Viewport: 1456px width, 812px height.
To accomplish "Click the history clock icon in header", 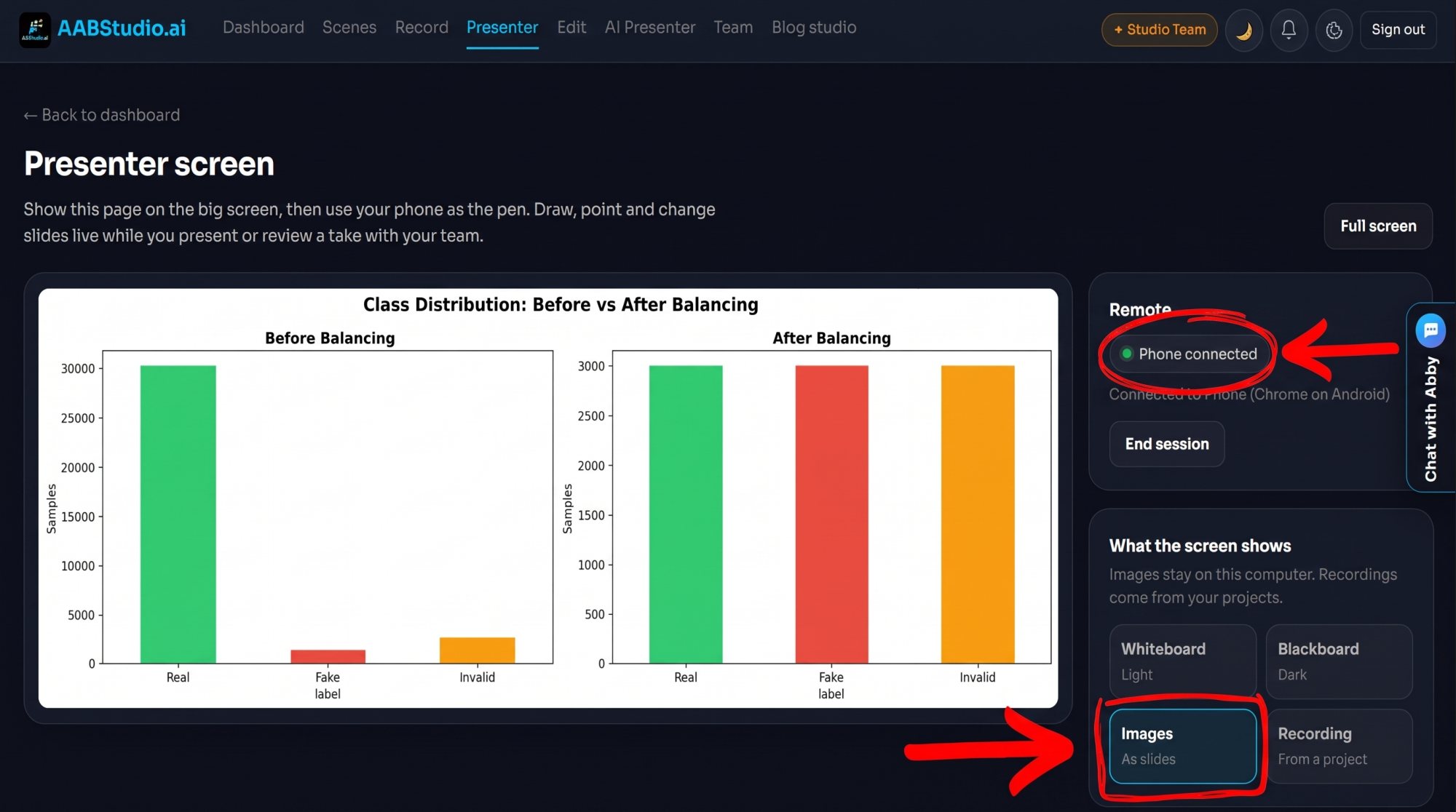I will click(x=1334, y=30).
